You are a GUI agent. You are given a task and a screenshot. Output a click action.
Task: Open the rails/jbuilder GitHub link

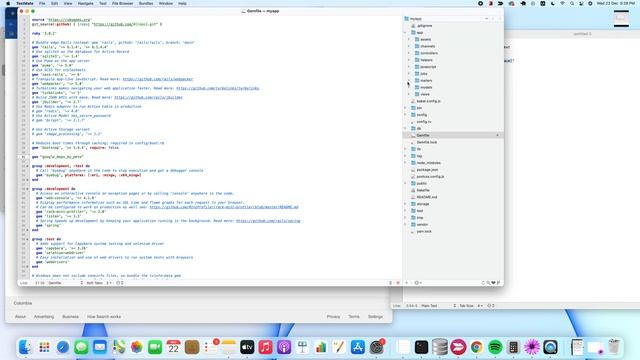148,98
